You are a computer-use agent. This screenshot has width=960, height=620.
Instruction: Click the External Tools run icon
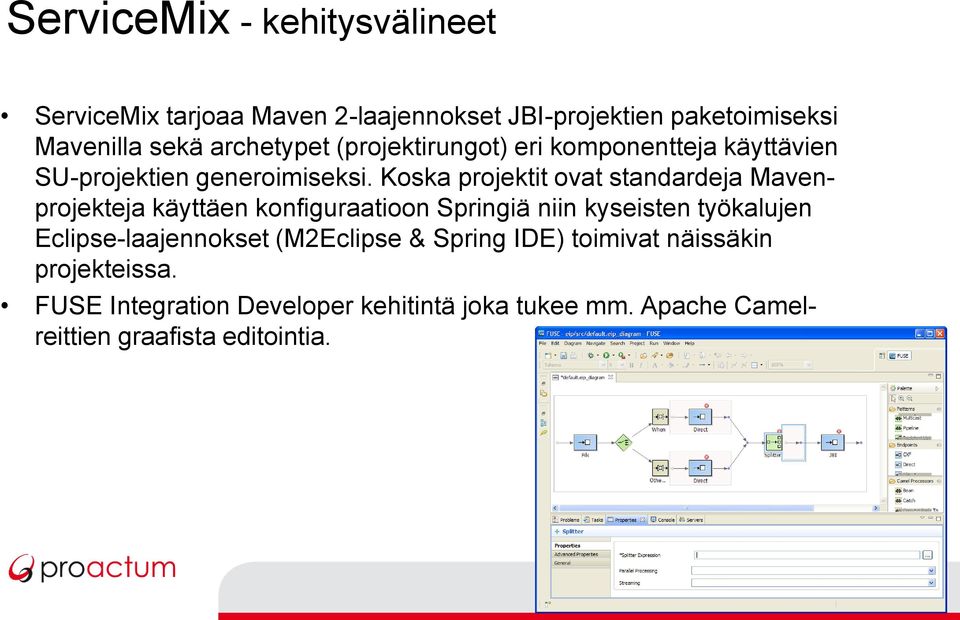pyautogui.click(x=621, y=355)
